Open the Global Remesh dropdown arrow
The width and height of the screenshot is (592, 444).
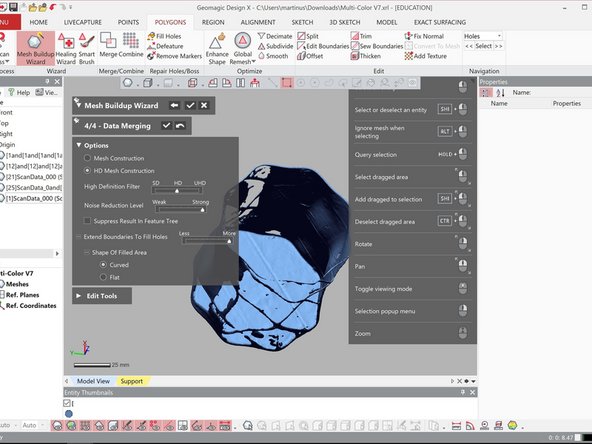pos(253,62)
